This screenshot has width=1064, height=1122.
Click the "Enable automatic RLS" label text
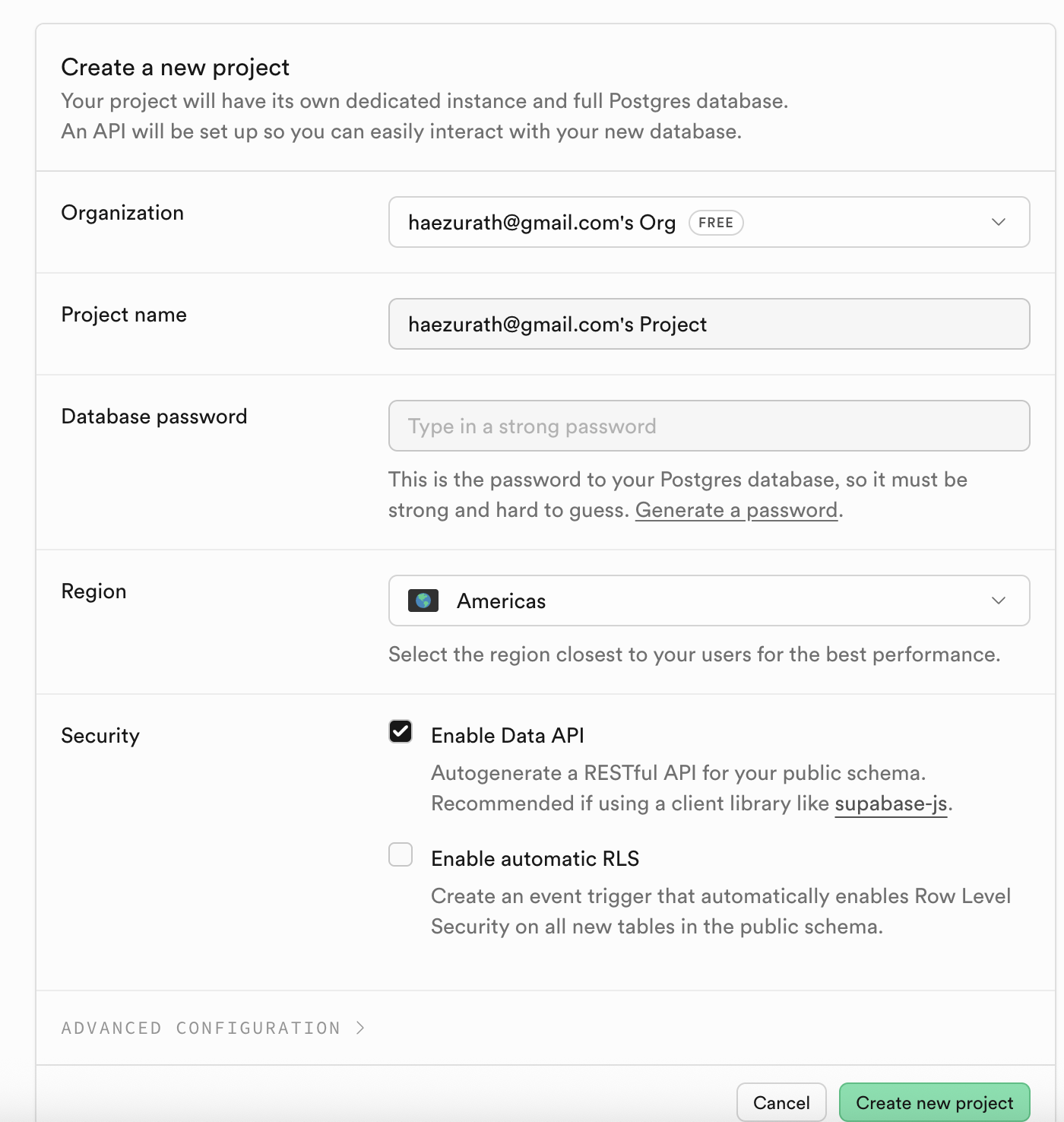534,858
